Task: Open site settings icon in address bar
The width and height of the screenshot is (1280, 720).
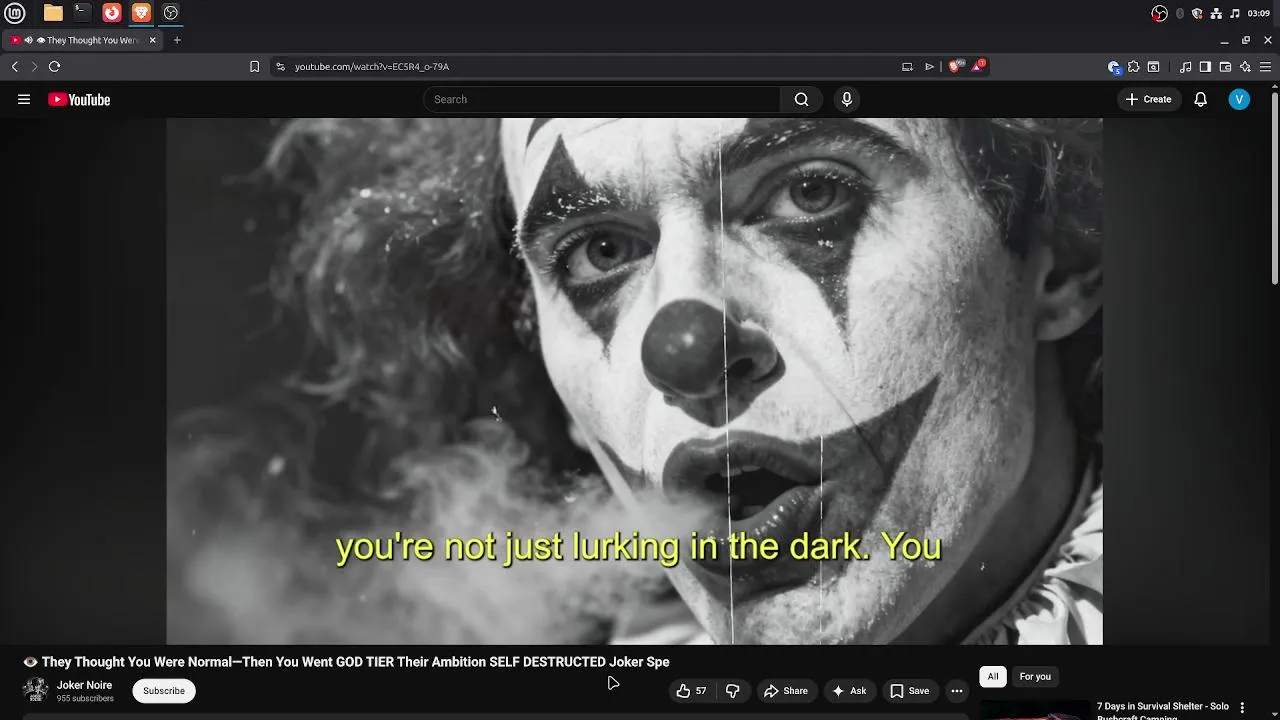Action: click(280, 66)
